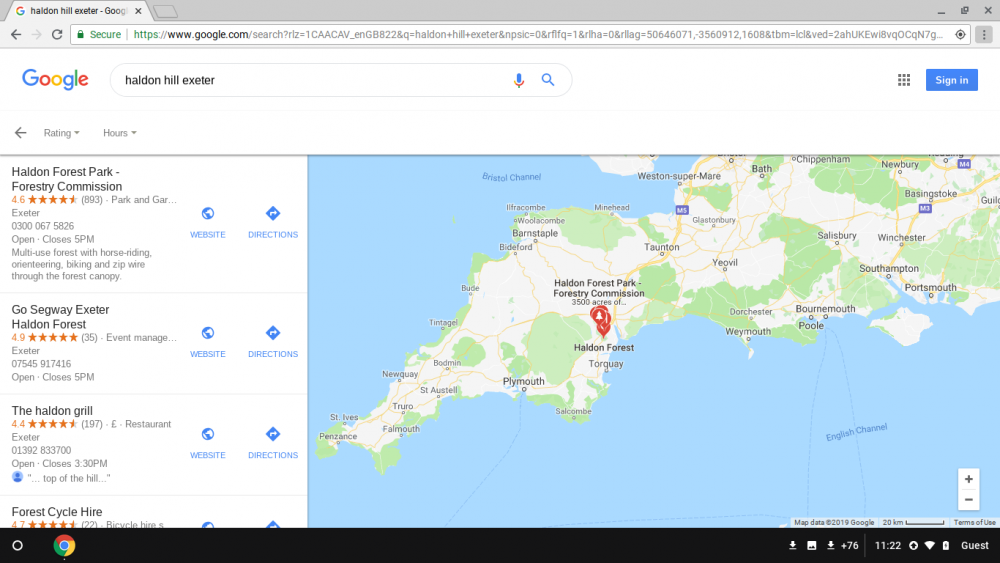Viewport: 1000px width, 563px height.
Task: Click the Wi-Fi icon in the tray
Action: (x=930, y=545)
